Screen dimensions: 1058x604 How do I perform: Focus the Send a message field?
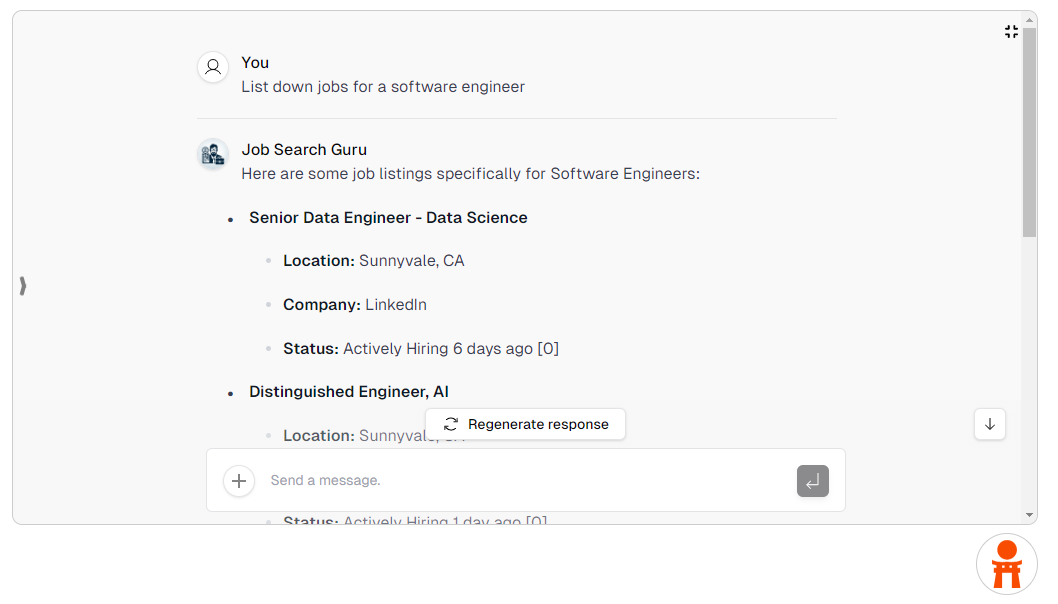(520, 481)
